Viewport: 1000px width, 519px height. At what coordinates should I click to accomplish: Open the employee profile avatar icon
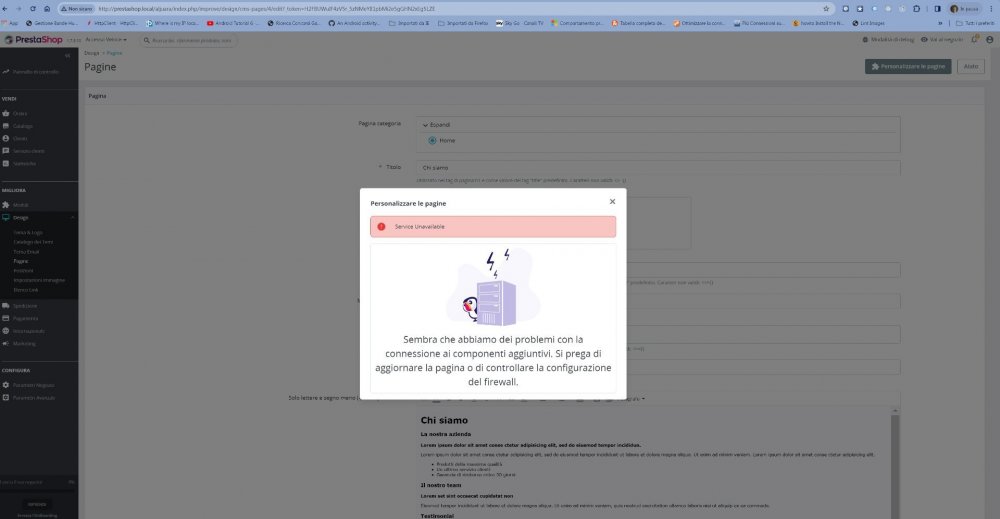click(990, 40)
